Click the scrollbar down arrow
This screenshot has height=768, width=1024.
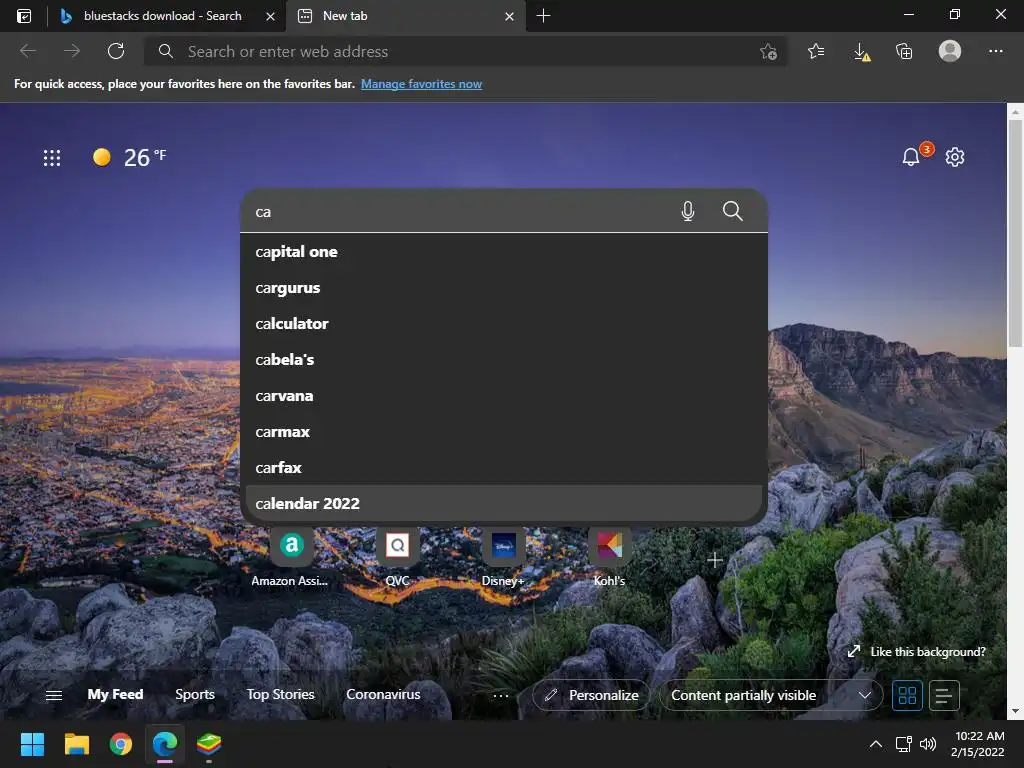1015,711
